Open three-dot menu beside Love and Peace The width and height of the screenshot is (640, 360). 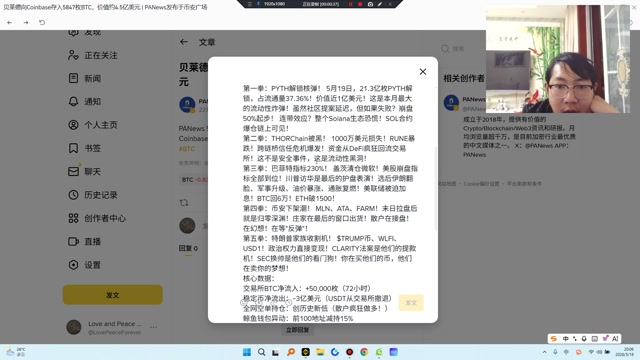153,327
